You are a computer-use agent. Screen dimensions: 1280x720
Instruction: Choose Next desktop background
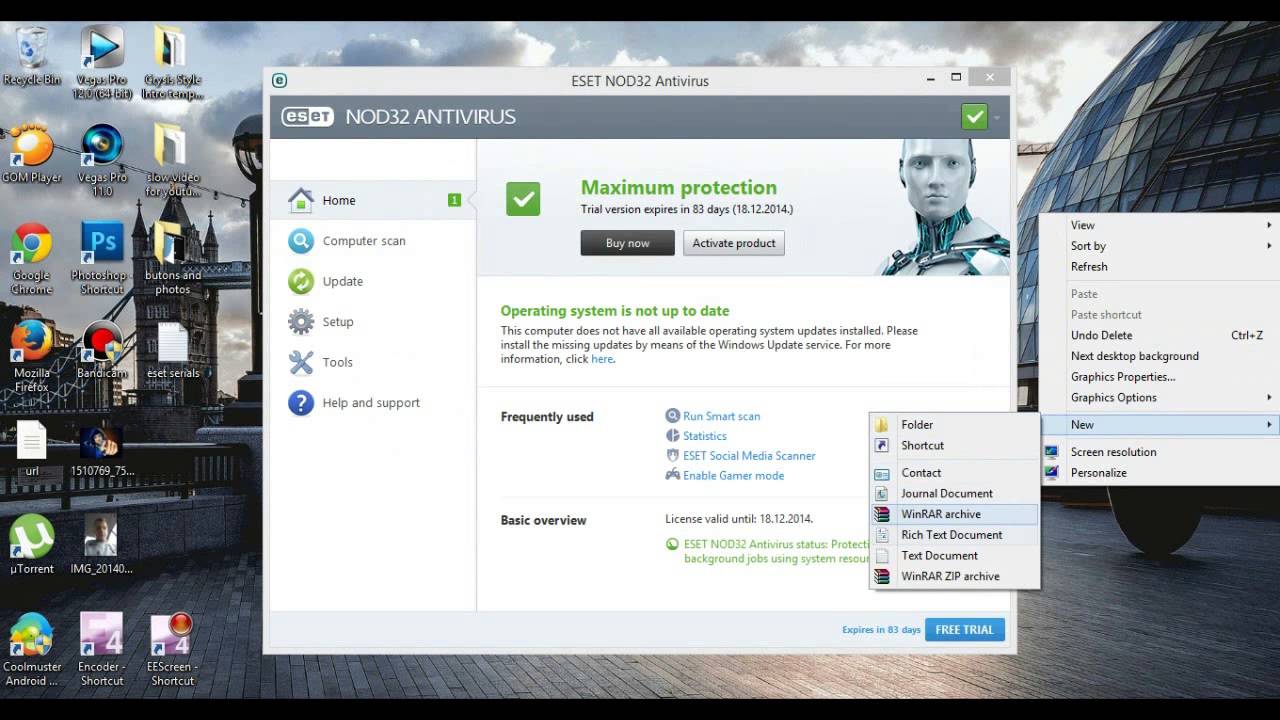tap(1159, 356)
